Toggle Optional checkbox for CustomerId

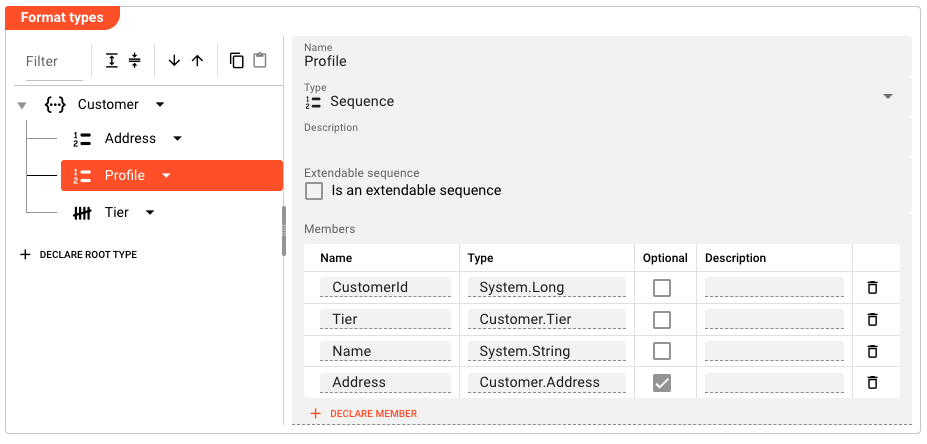(662, 288)
